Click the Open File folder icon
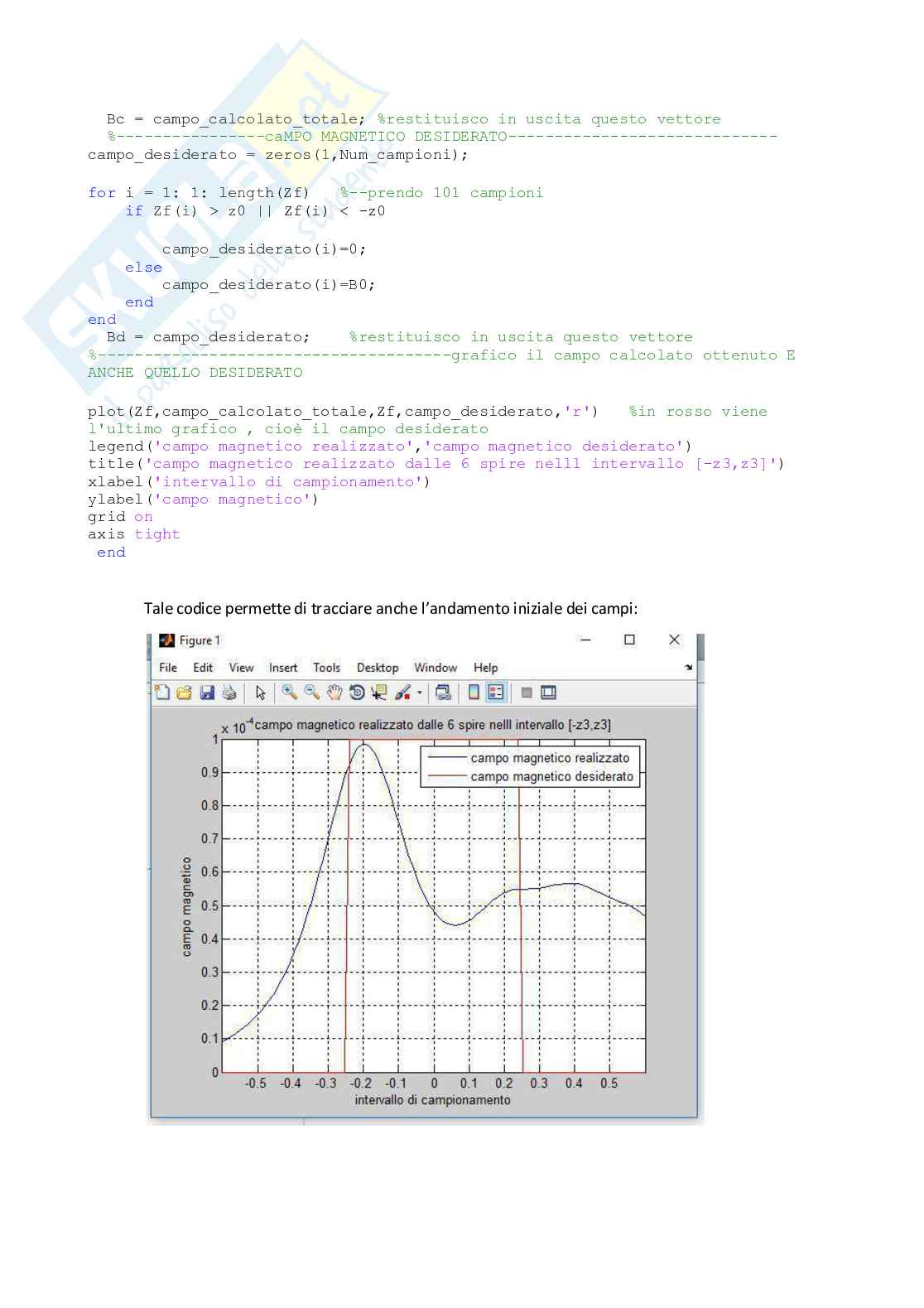This screenshot has width=924, height=1308. (x=184, y=693)
